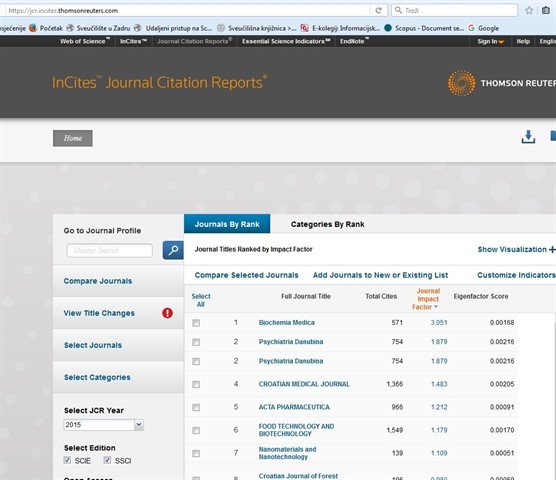Click Select All in the table header
Screen dimensions: 556x480
201,300
